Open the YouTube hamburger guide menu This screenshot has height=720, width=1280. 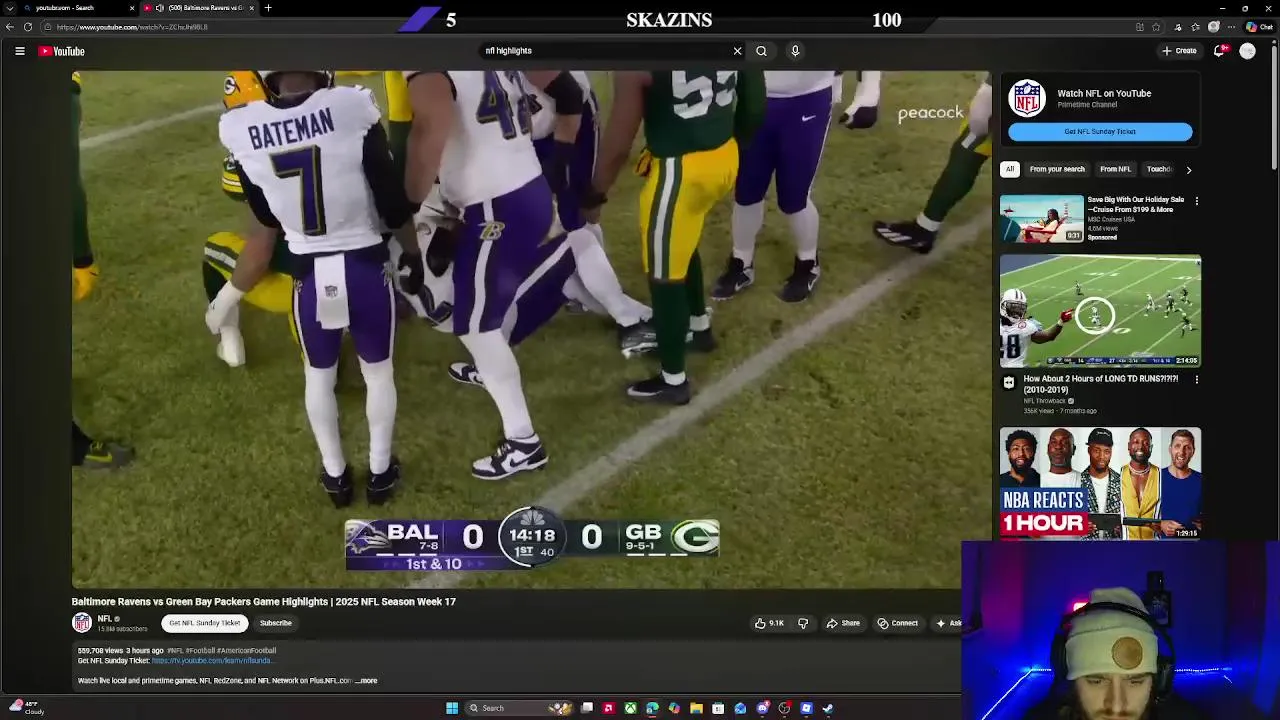pos(20,51)
